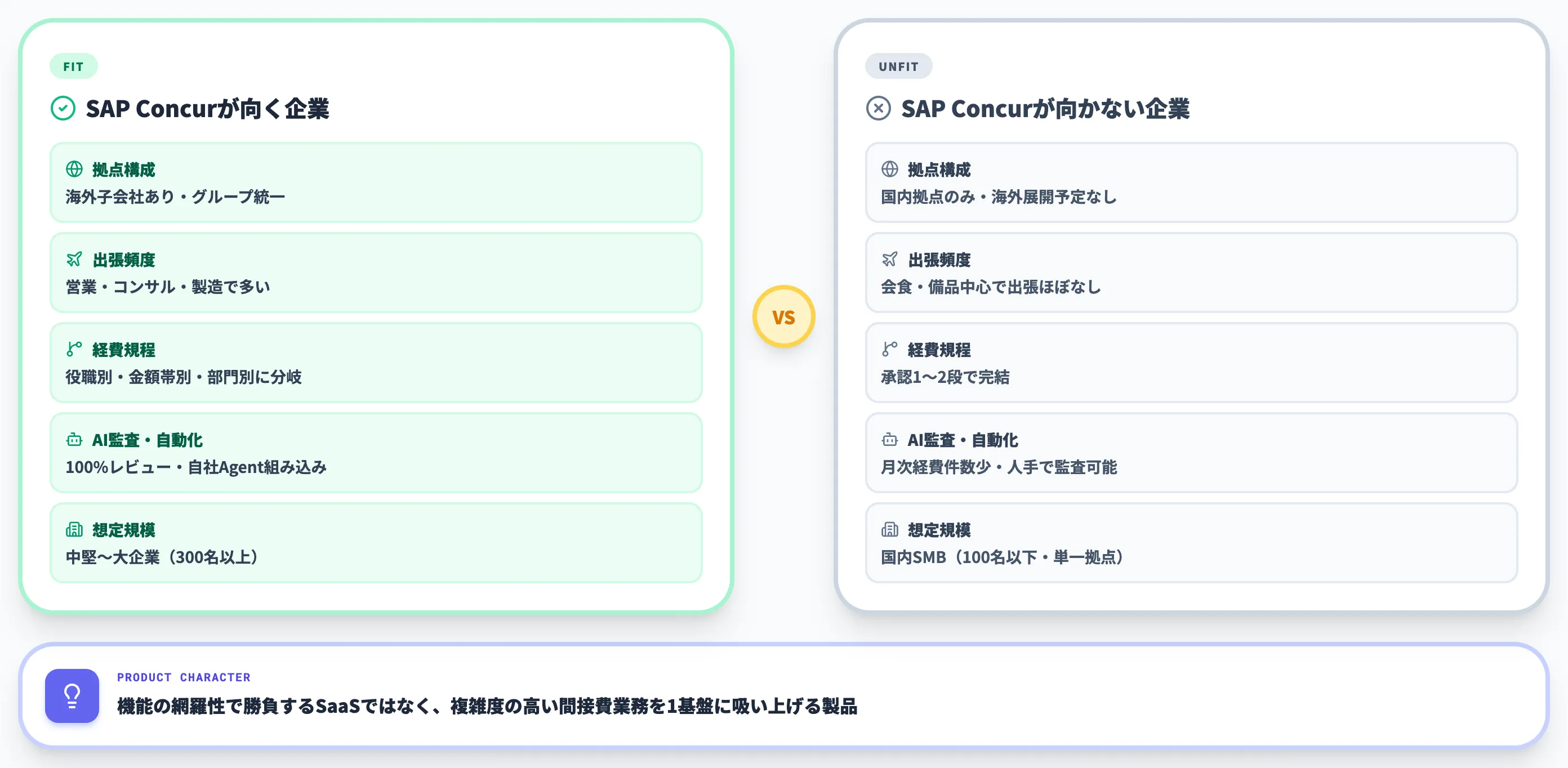Click the text 100%レビュー・自社Agent組み込み
This screenshot has width=1568, height=768.
[196, 467]
